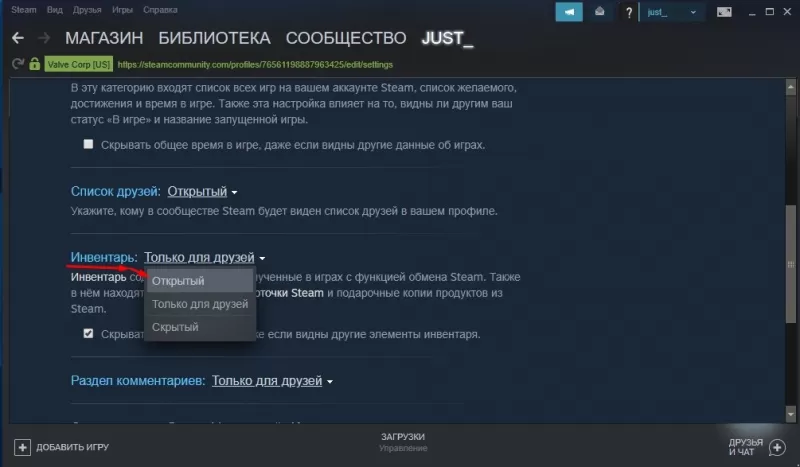Open the JUST_ profile tab
Viewport: 800px width, 467px height.
(447, 38)
